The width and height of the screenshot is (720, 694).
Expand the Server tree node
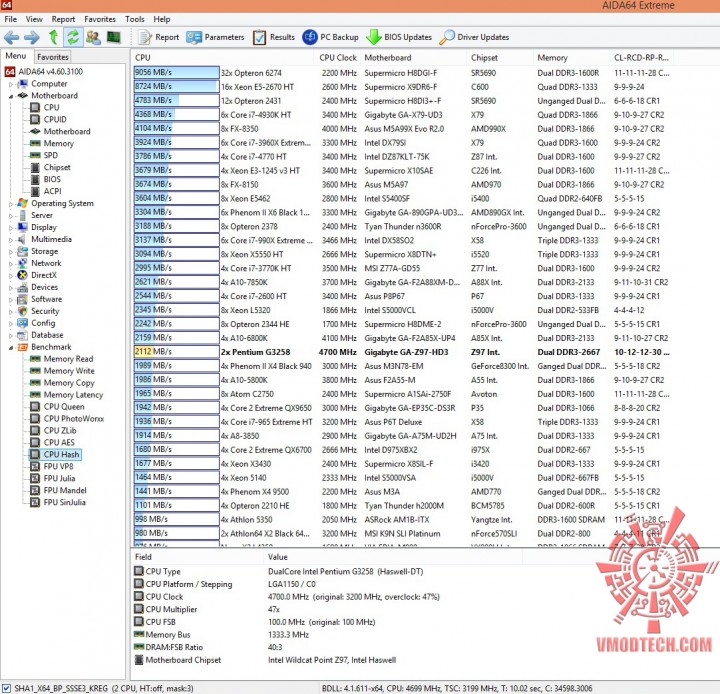click(11, 216)
